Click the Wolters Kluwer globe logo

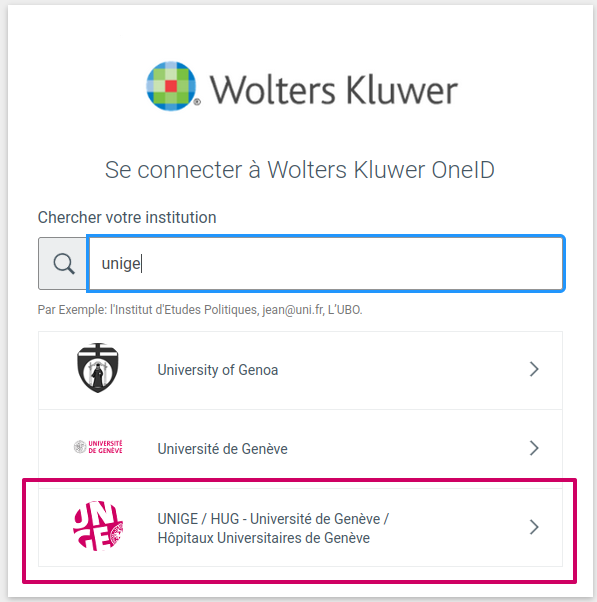click(171, 86)
